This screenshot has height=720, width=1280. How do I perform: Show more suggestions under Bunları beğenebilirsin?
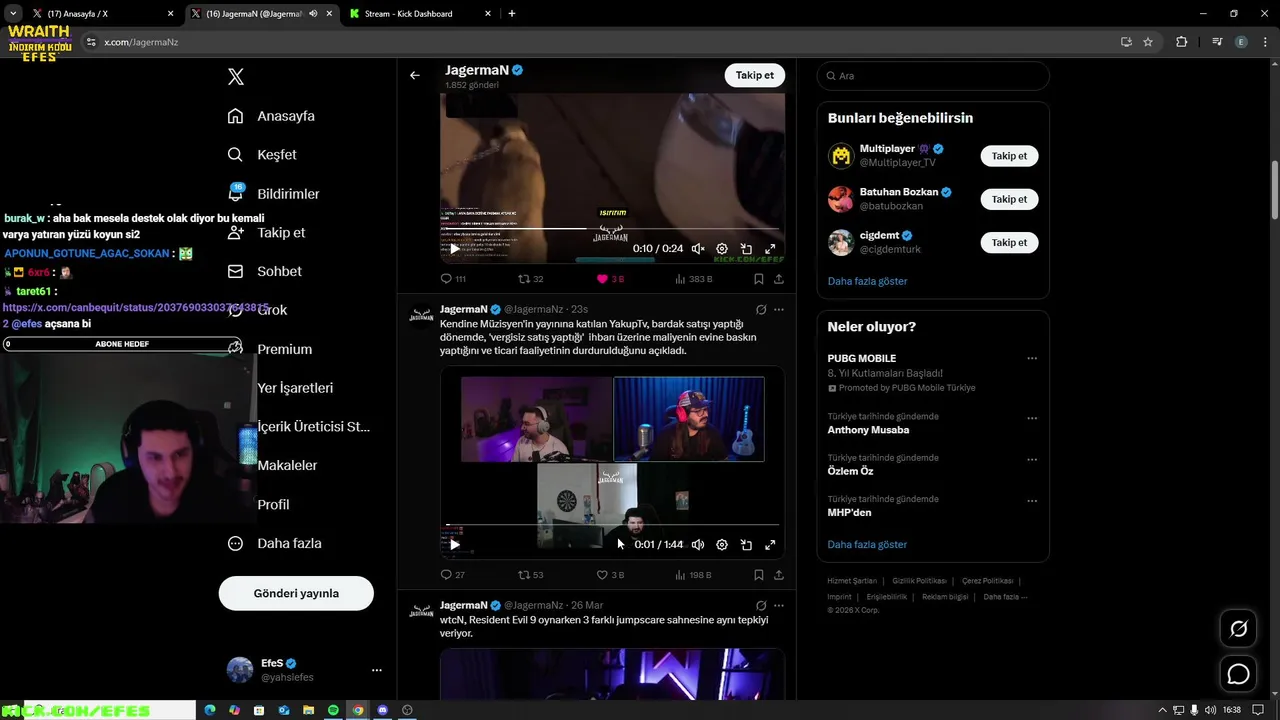(x=867, y=281)
